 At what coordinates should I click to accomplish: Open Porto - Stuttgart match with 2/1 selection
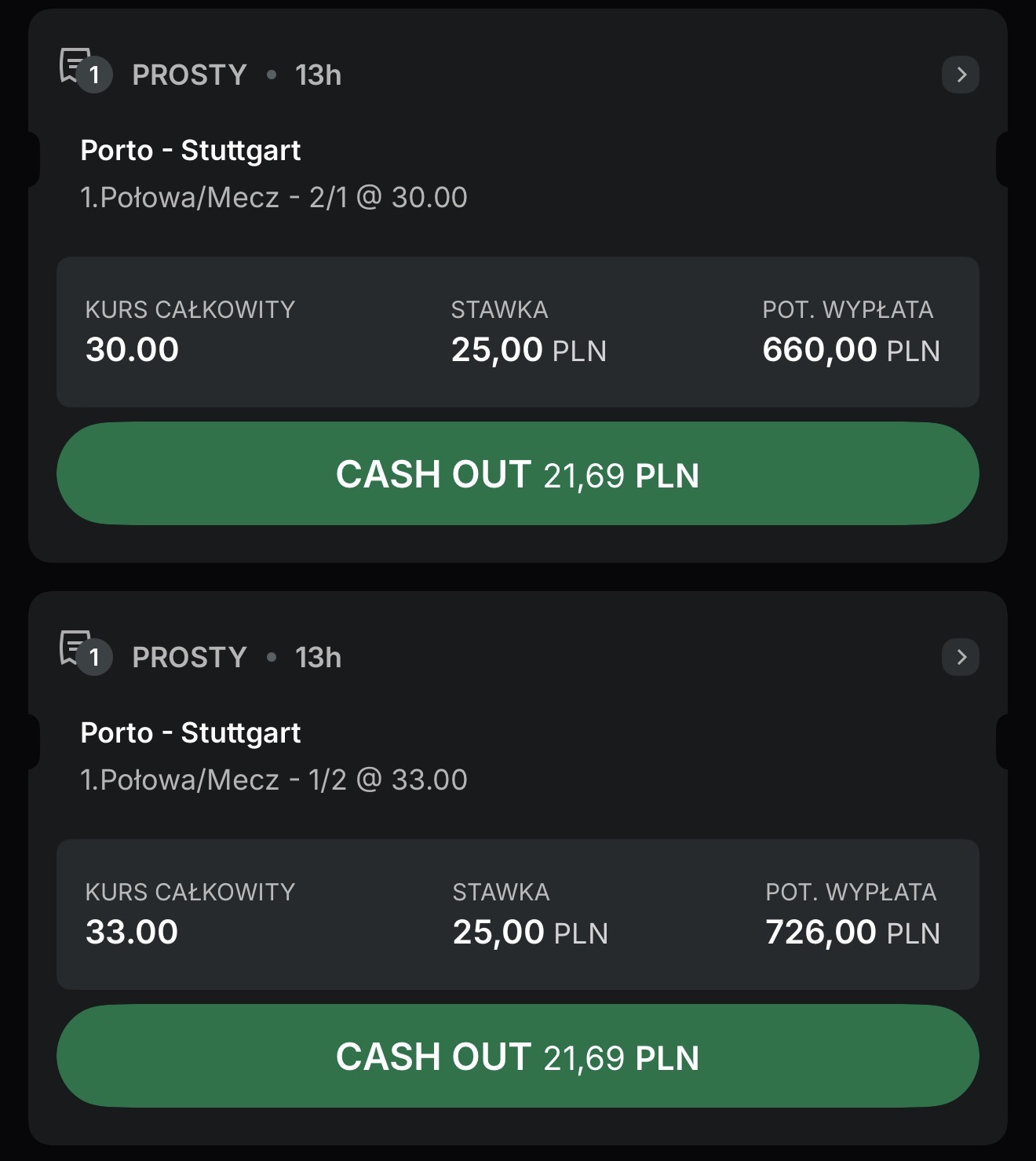[190, 150]
